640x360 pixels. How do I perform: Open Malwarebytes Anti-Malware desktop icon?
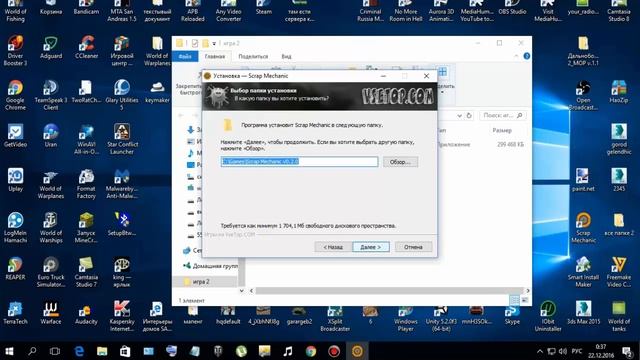coord(122,184)
